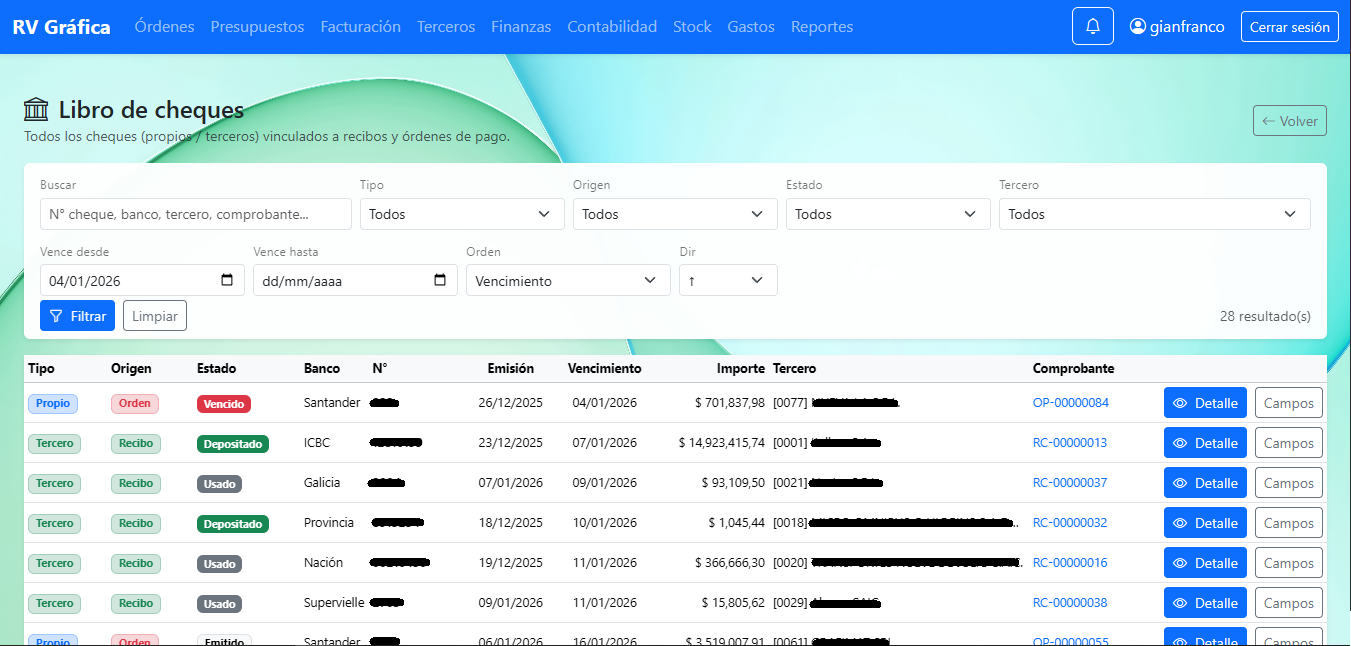Click Limpiar to clear the filters

154,315
